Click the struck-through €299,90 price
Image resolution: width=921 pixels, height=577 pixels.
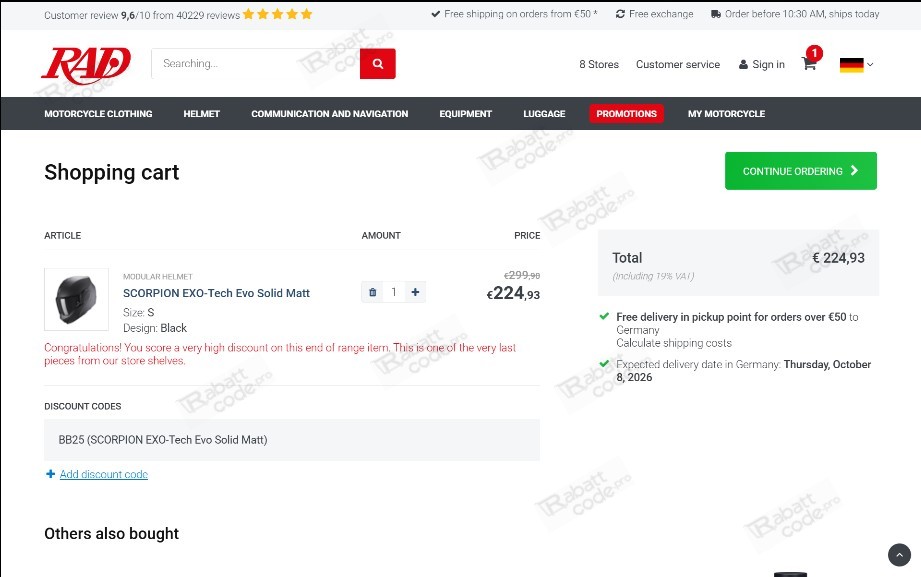(522, 275)
